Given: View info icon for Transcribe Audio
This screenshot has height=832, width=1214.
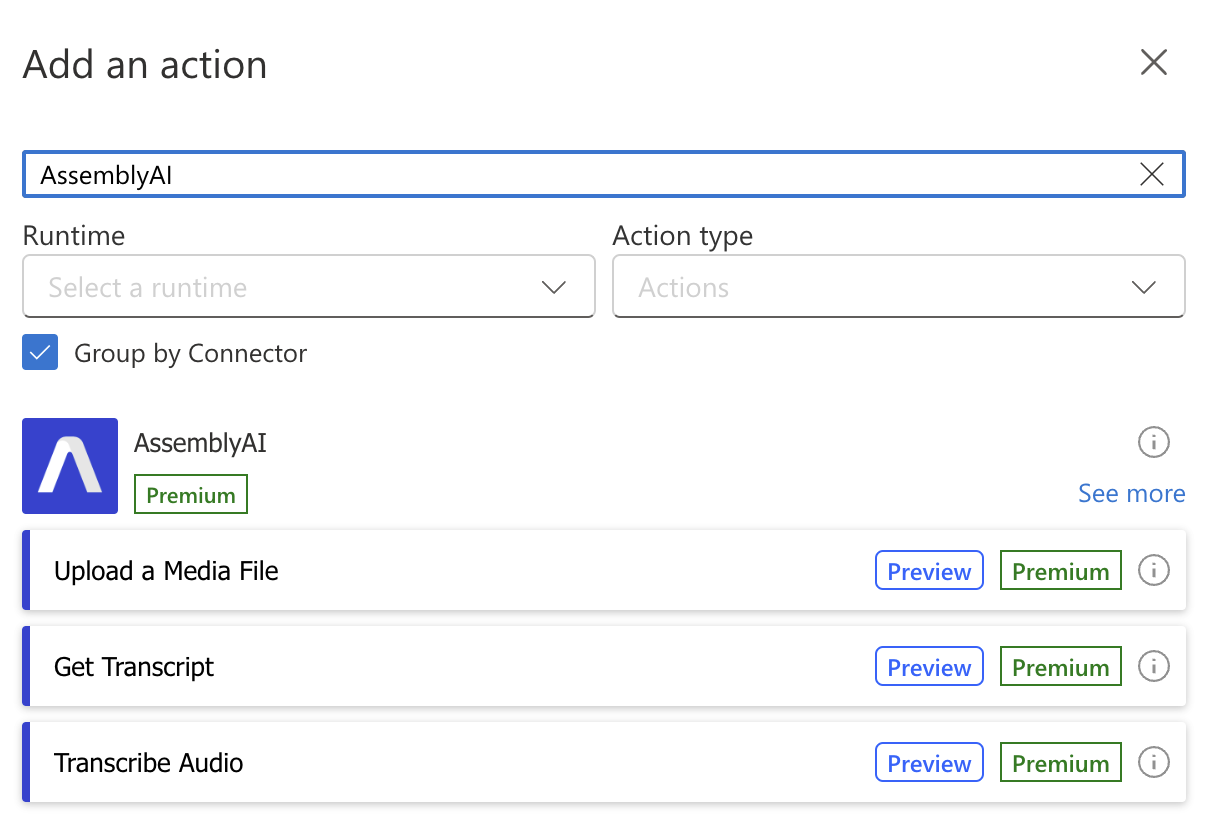Looking at the screenshot, I should coord(1153,762).
